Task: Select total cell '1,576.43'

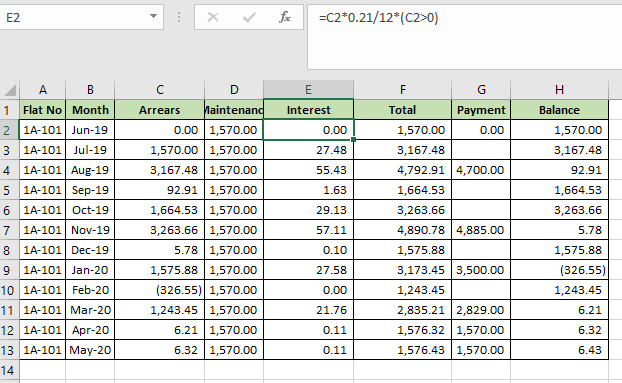Action: [x=402, y=350]
